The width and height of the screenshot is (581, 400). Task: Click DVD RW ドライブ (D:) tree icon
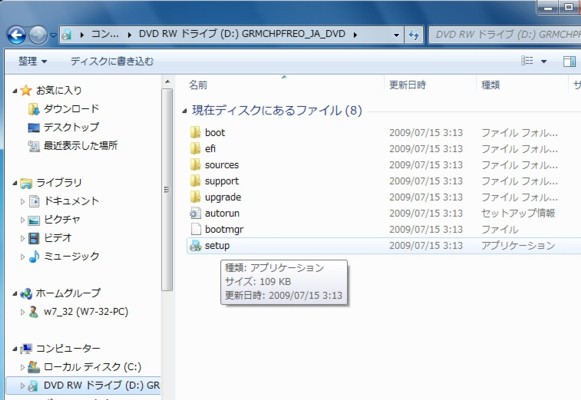click(34, 386)
